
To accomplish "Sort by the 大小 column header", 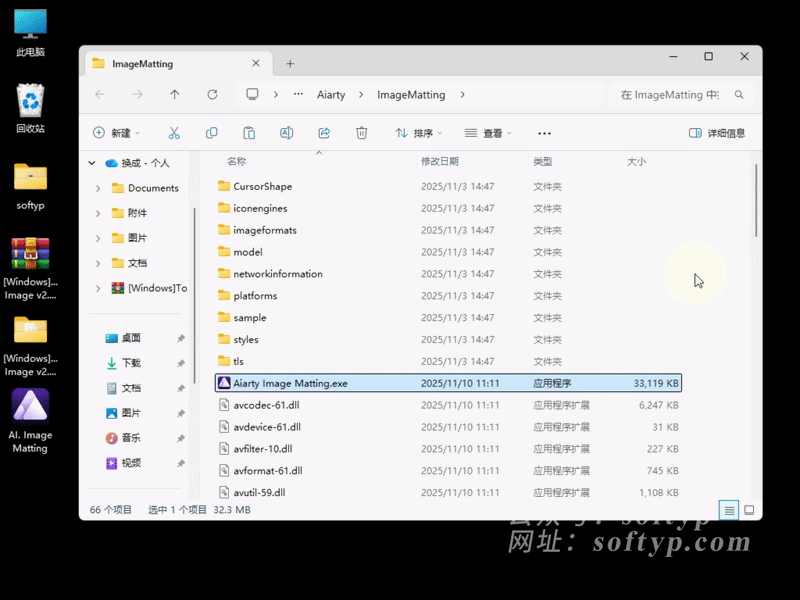I will pyautogui.click(x=636, y=161).
